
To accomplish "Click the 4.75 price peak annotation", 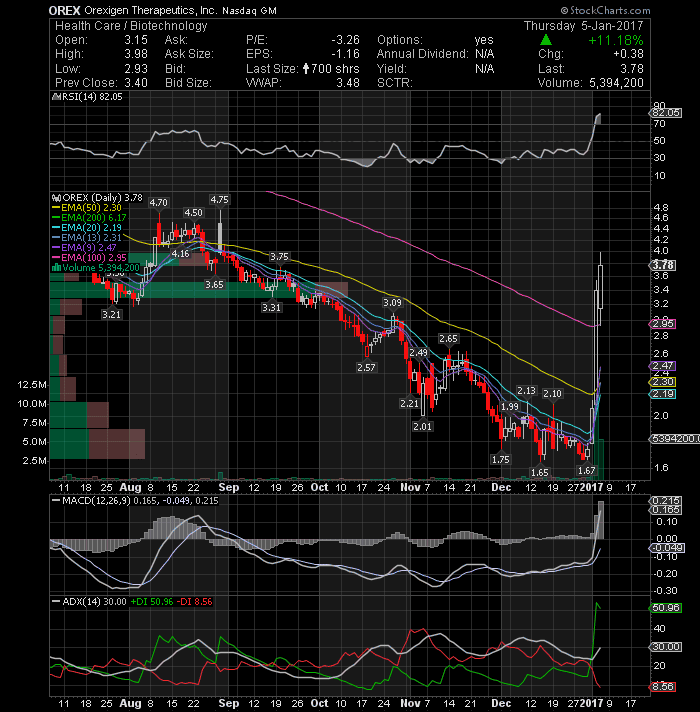I will tap(219, 200).
